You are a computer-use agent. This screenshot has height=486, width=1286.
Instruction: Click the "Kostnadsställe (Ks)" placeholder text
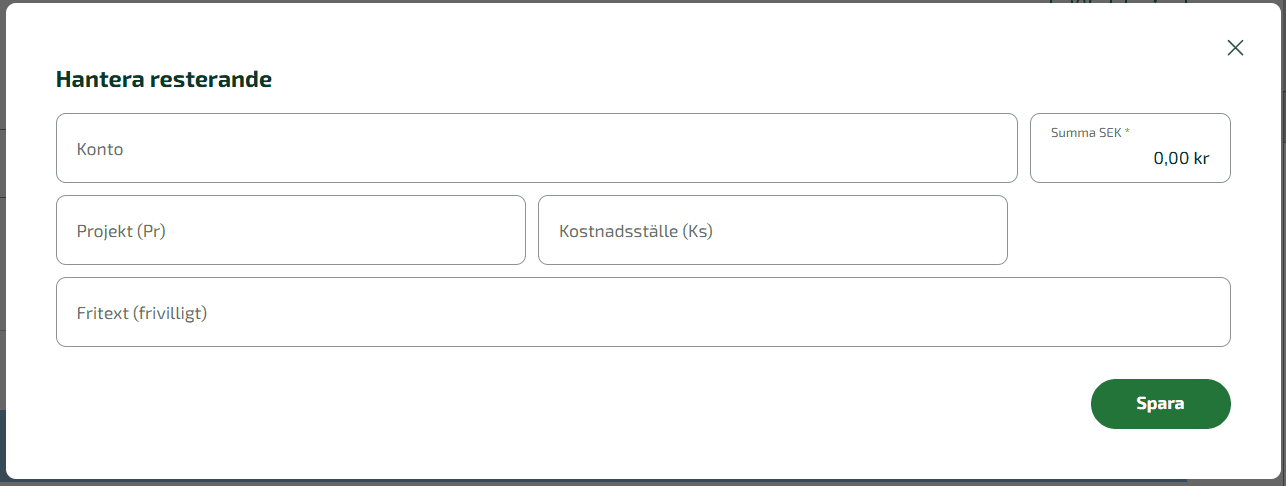tap(636, 231)
